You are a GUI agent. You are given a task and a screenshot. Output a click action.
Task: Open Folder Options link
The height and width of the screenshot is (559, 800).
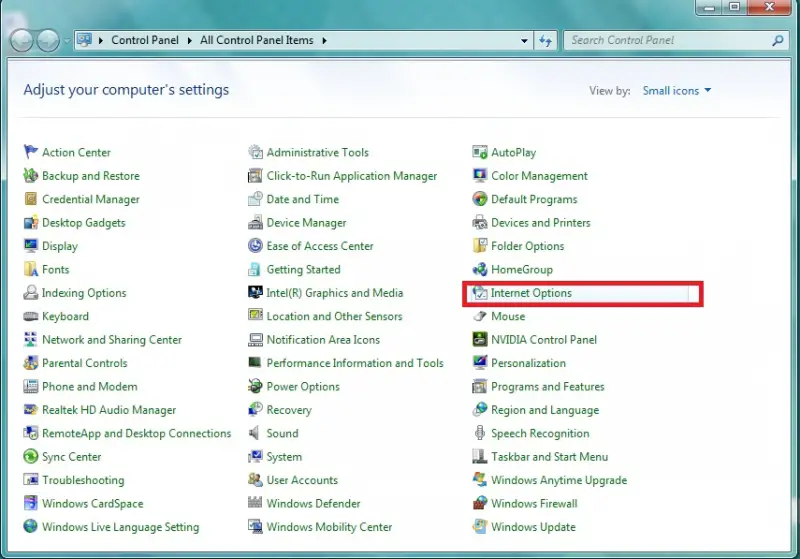pos(528,246)
